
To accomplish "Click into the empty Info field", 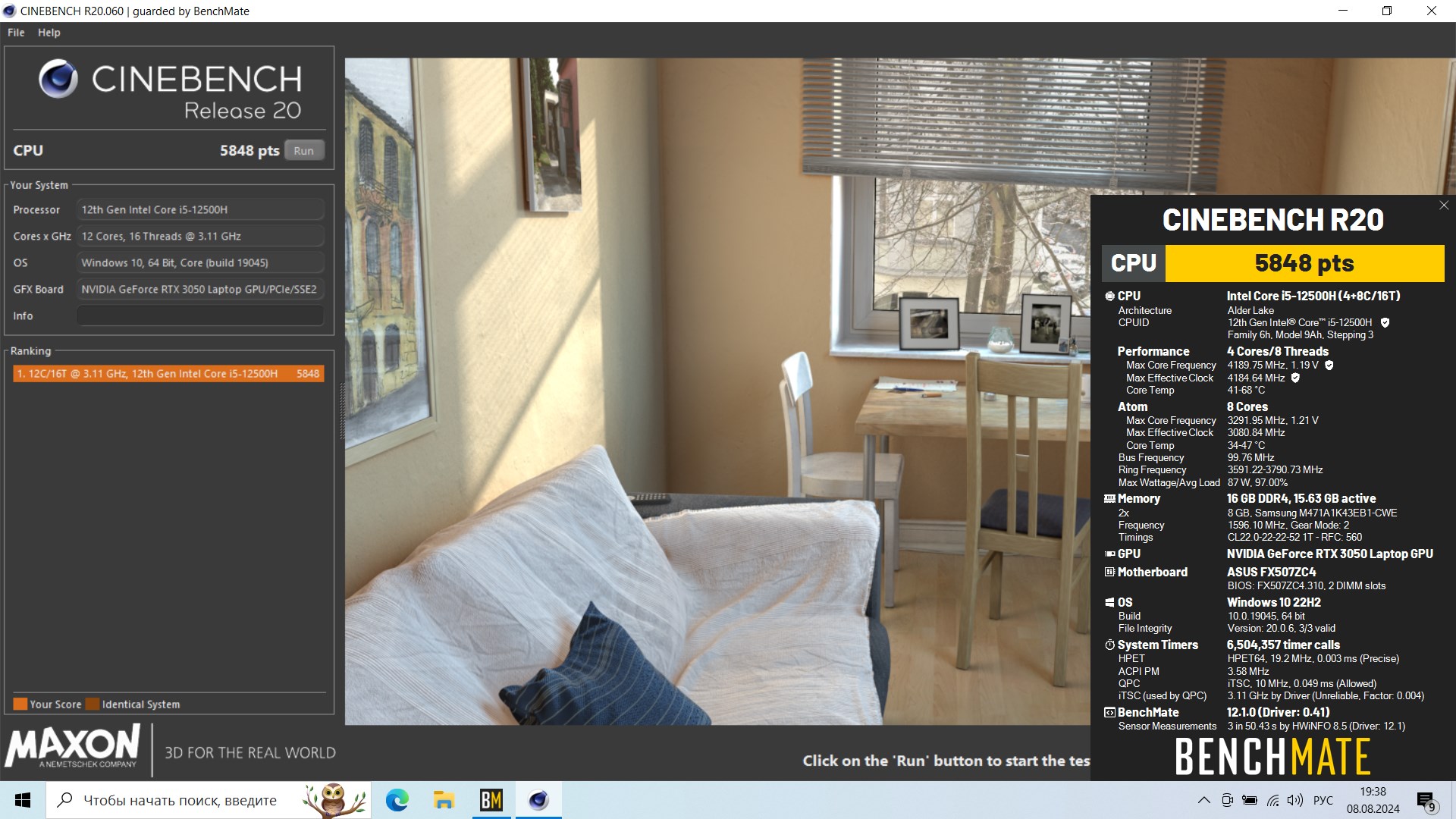I will click(200, 315).
